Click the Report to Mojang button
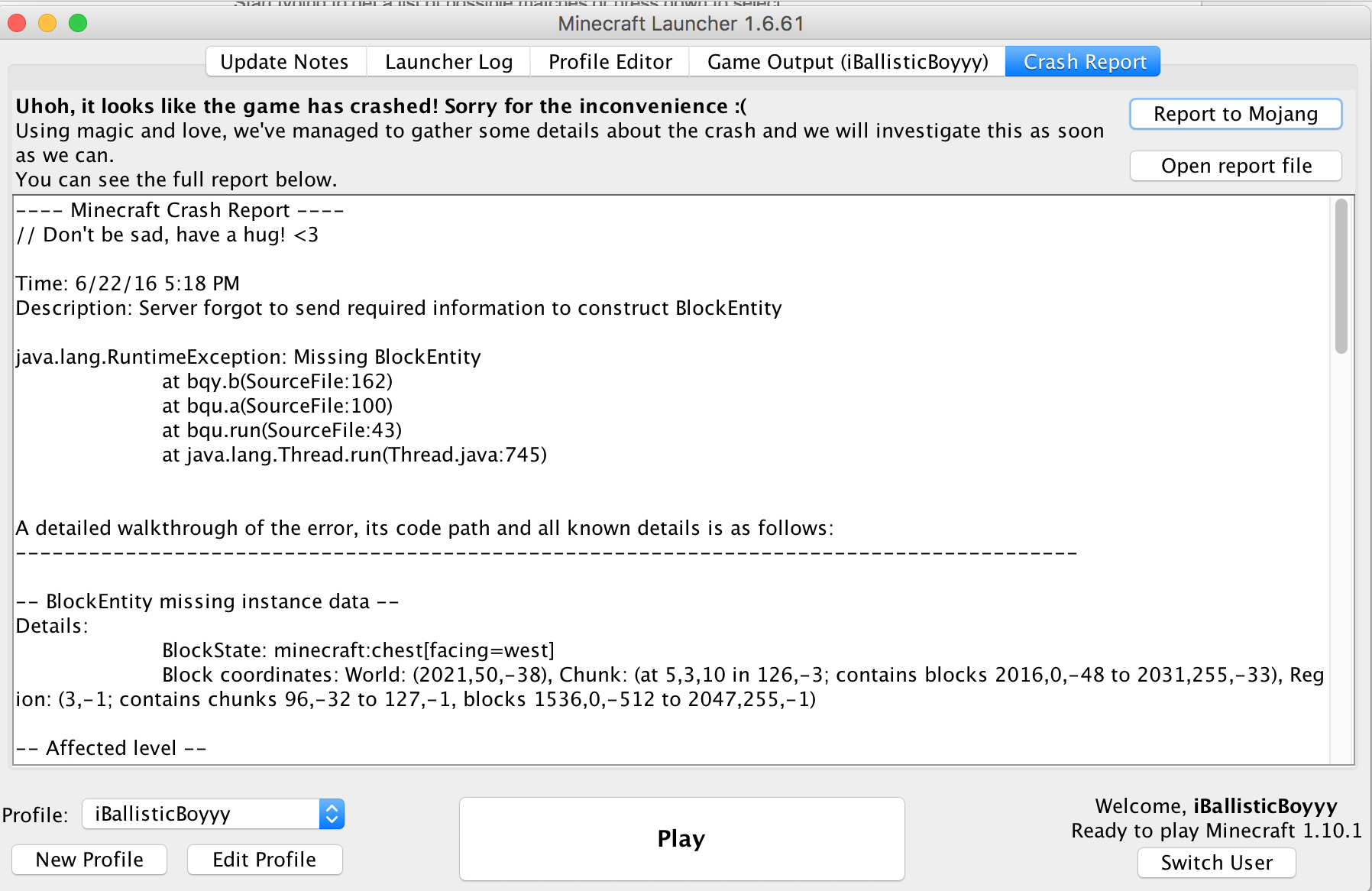The image size is (1372, 891). [x=1235, y=114]
